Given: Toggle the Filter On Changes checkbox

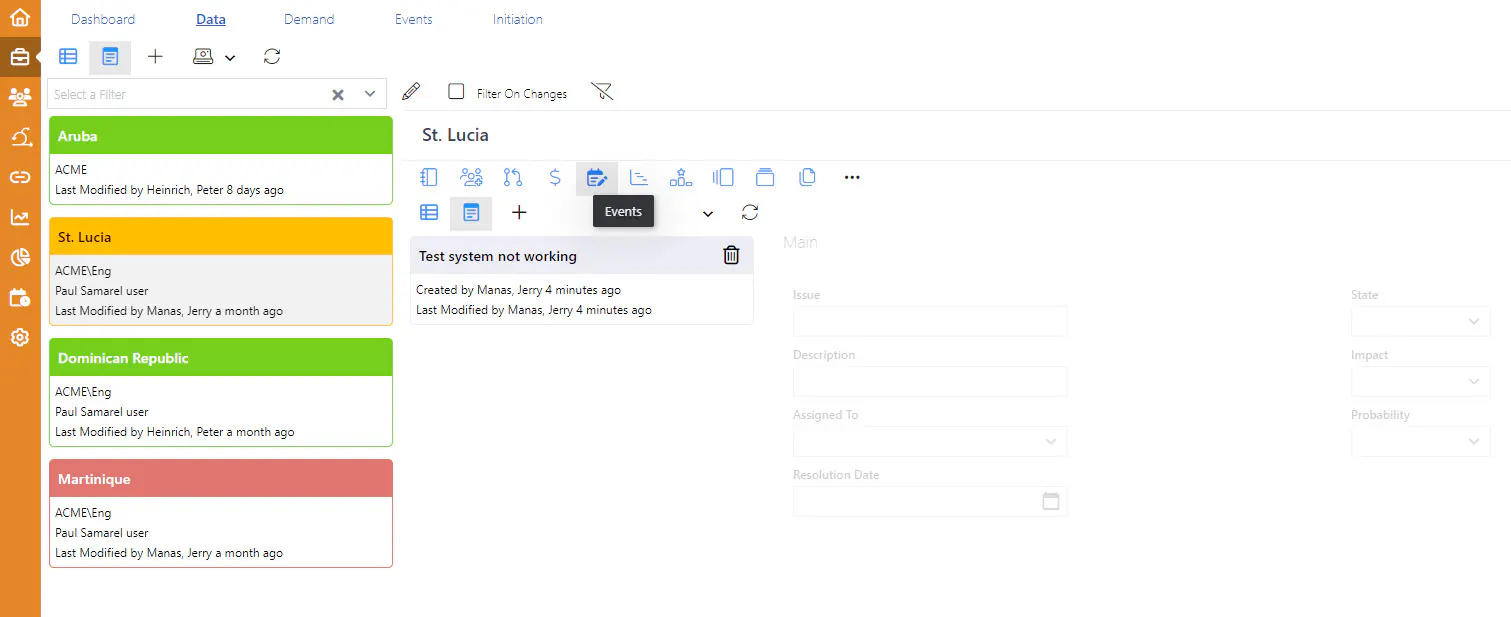Looking at the screenshot, I should (456, 92).
